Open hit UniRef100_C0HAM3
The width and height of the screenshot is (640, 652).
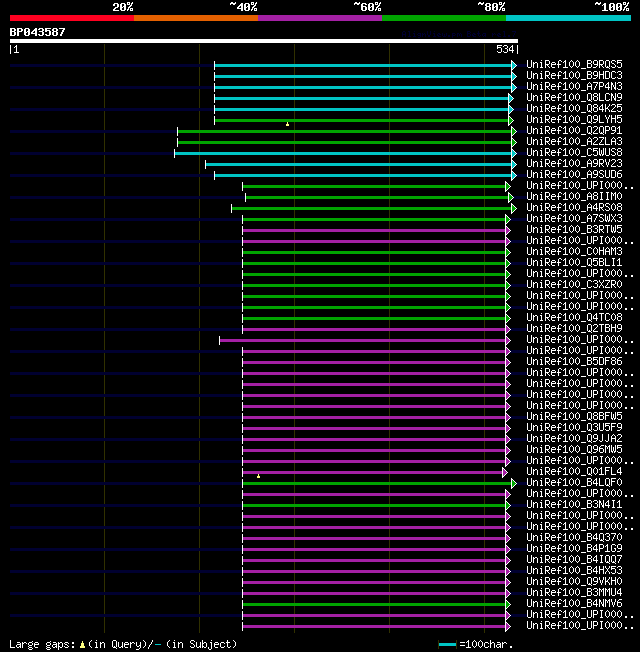(x=574, y=252)
